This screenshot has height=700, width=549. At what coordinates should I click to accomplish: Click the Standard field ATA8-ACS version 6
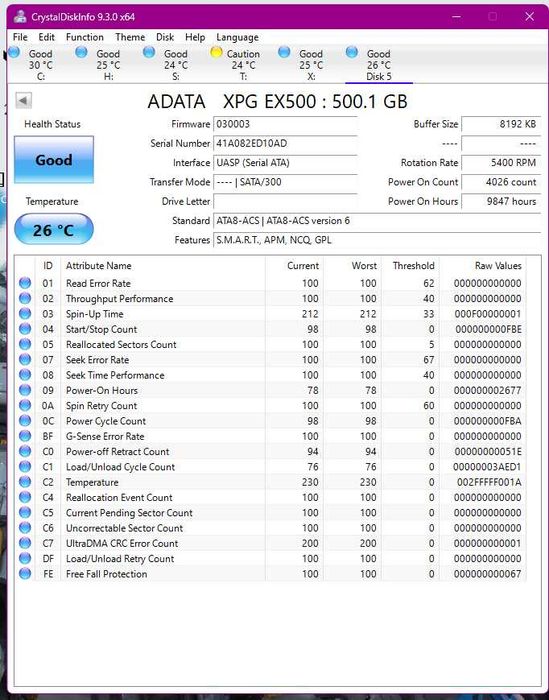coord(377,221)
